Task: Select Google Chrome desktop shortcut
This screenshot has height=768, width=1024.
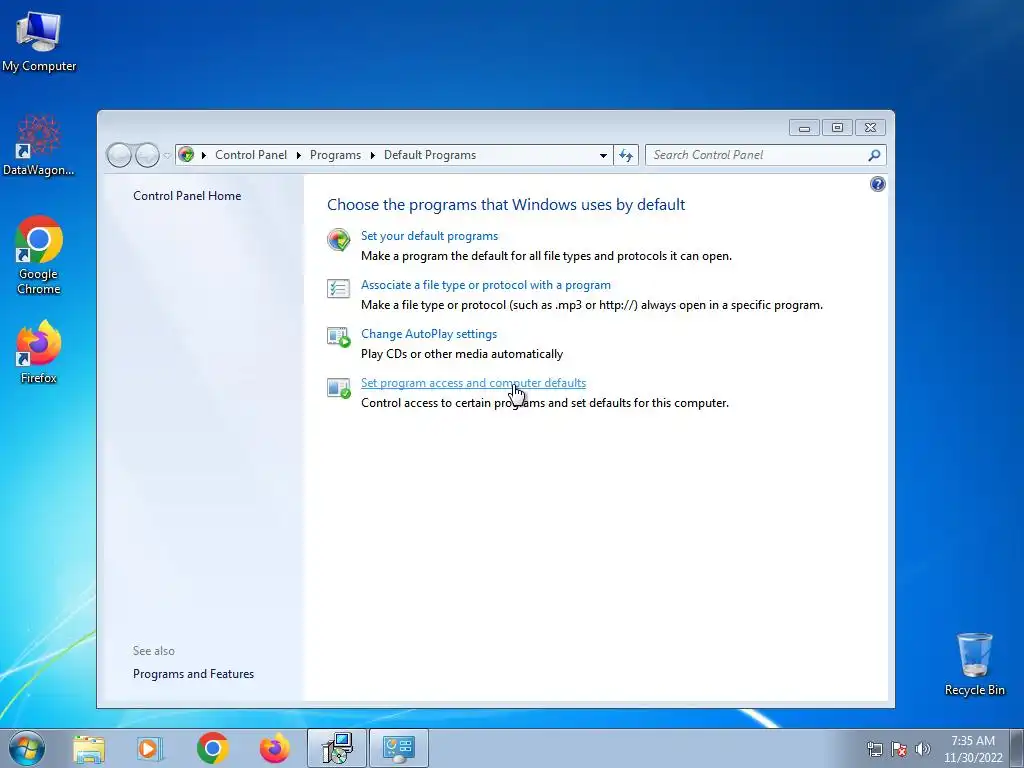Action: click(x=39, y=256)
